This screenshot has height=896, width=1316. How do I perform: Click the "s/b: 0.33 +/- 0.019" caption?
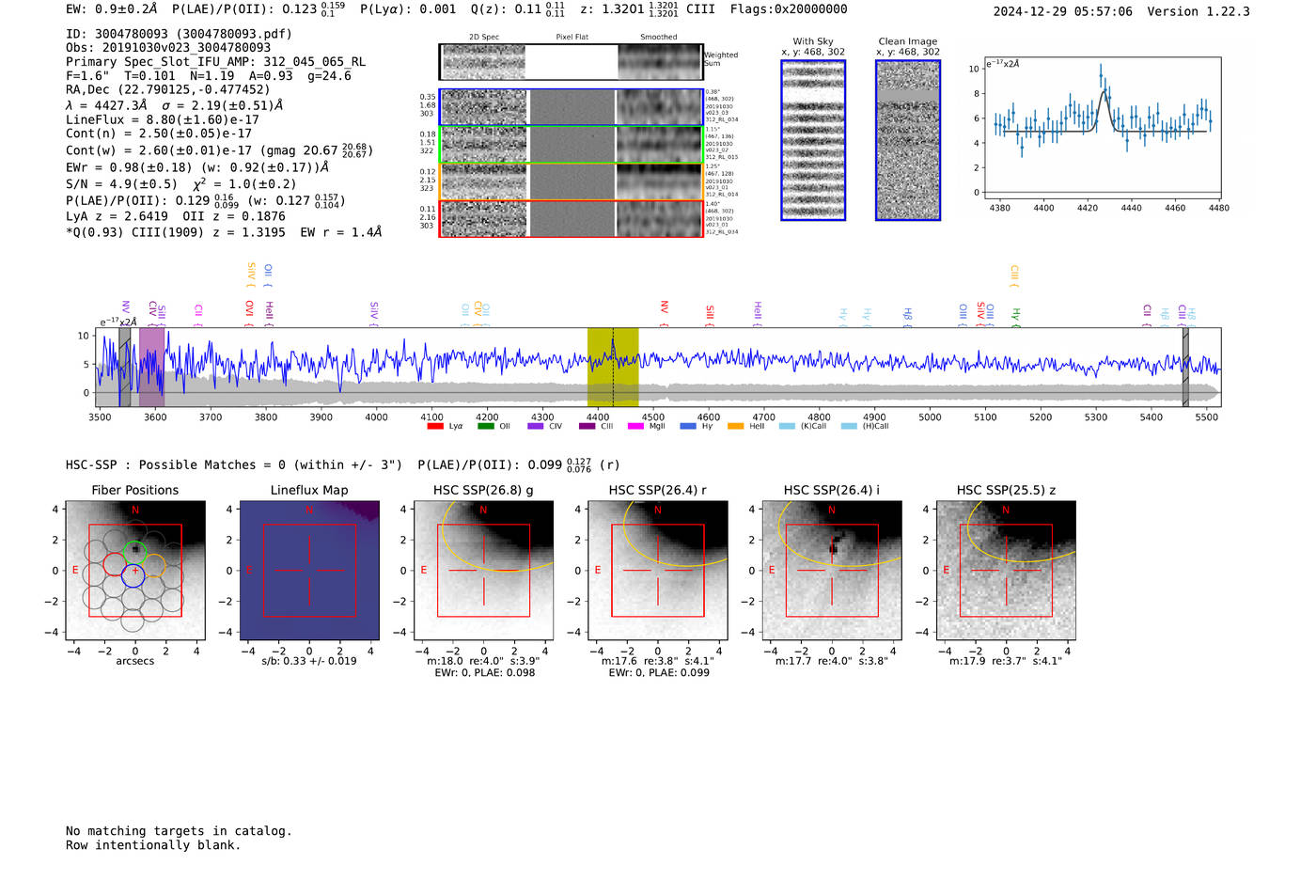[309, 661]
